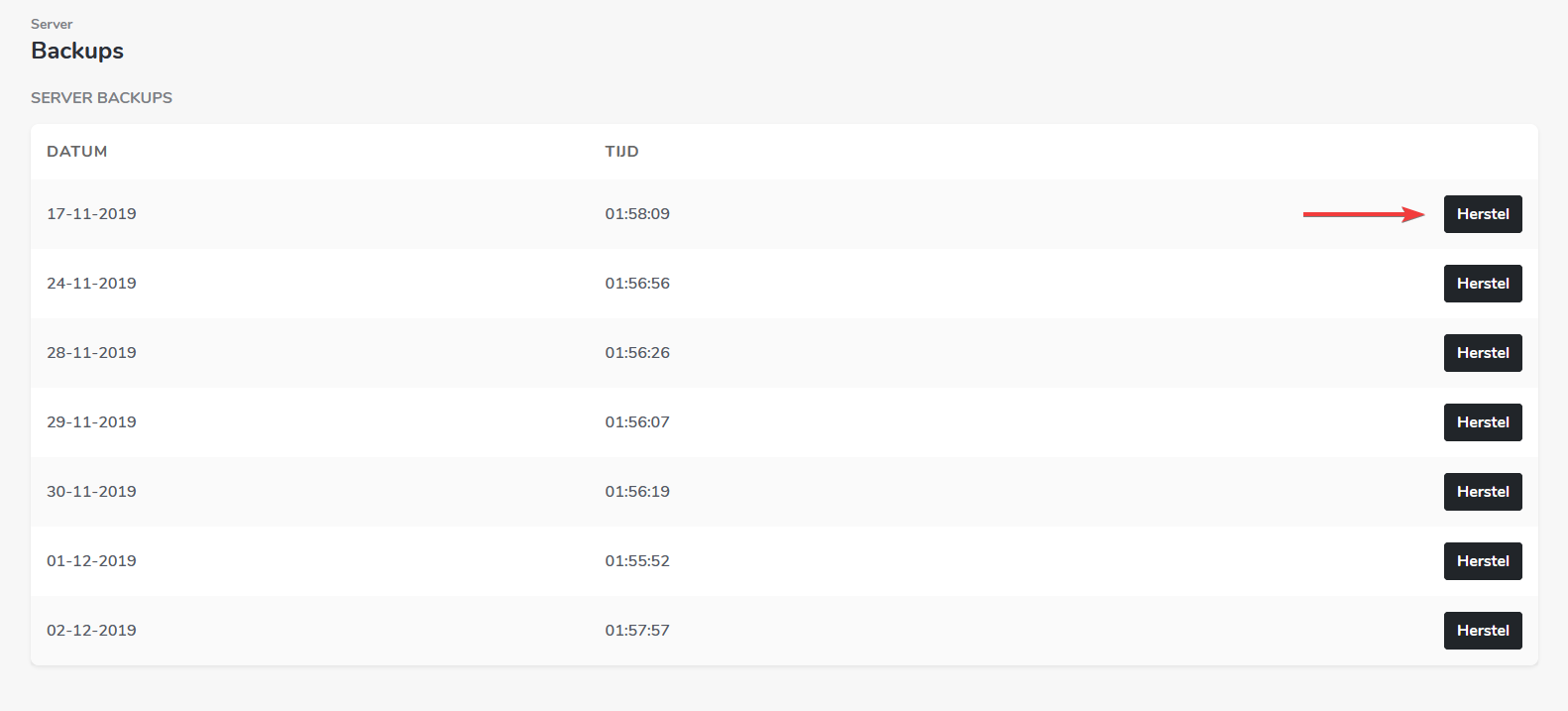Click Herstel for the 17-11-2019 backup
Image resolution: width=1568 pixels, height=711 pixels.
tap(1482, 214)
